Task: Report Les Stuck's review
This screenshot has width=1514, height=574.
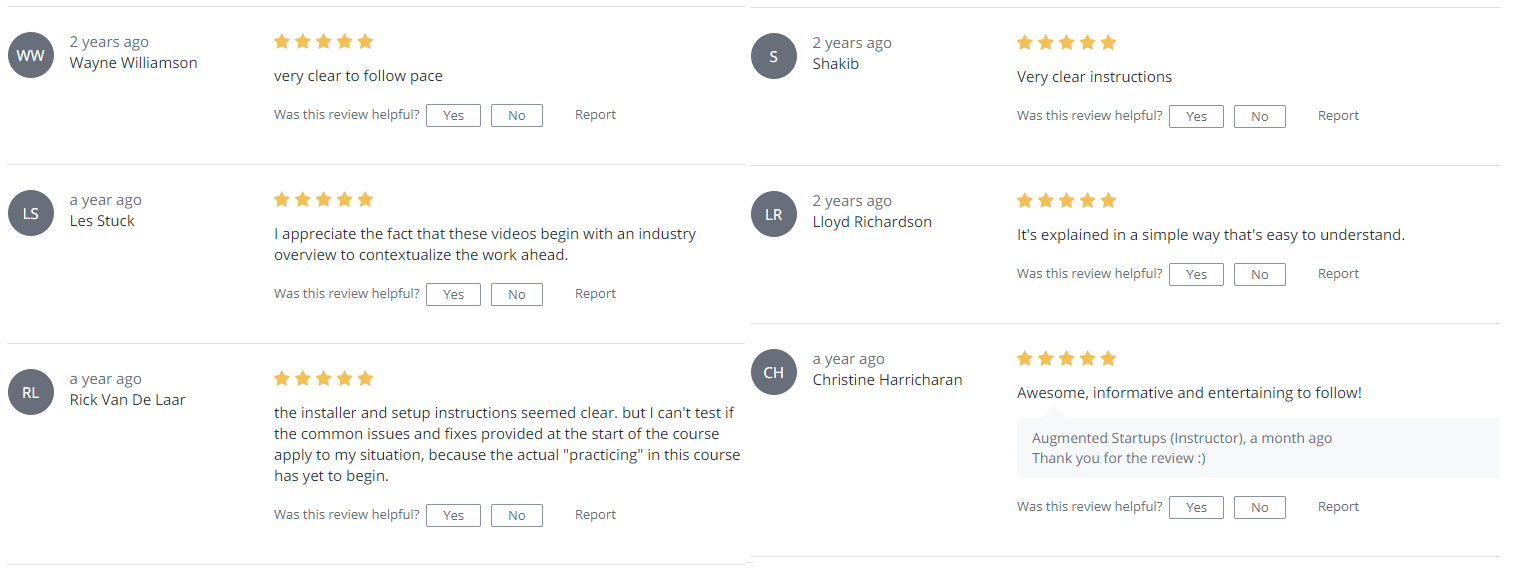Action: [x=595, y=294]
